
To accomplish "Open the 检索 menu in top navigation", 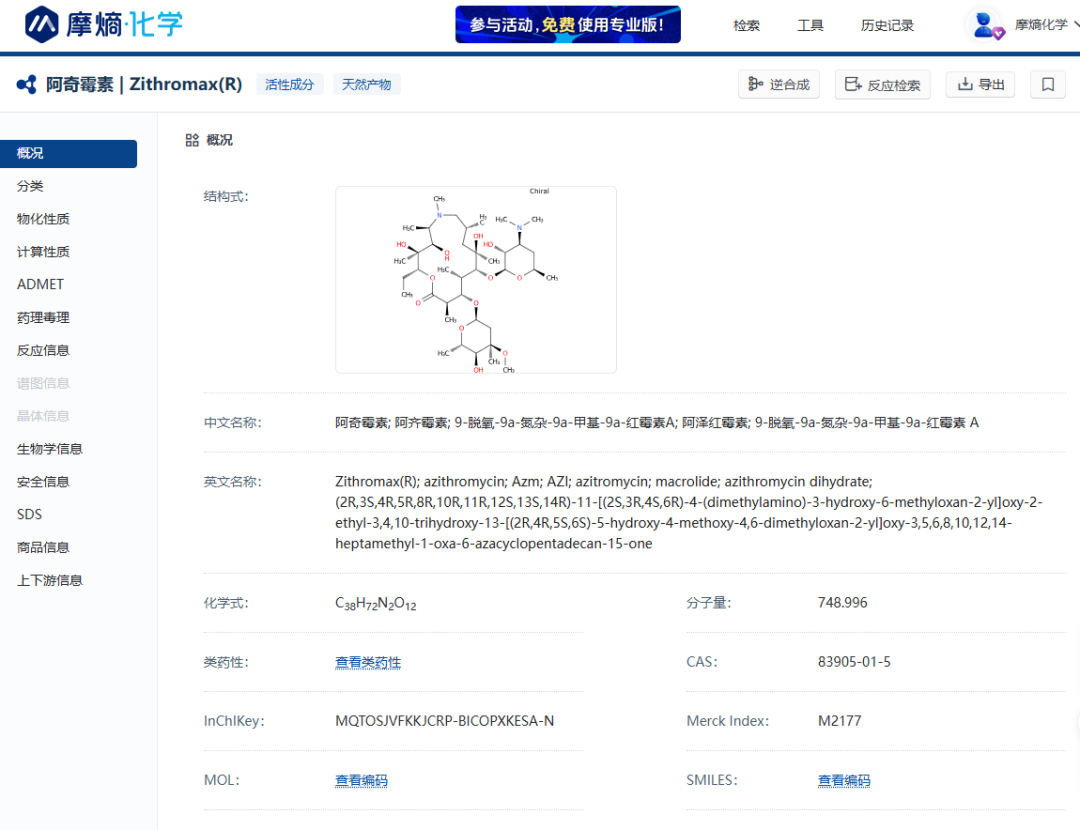I will [x=746, y=25].
